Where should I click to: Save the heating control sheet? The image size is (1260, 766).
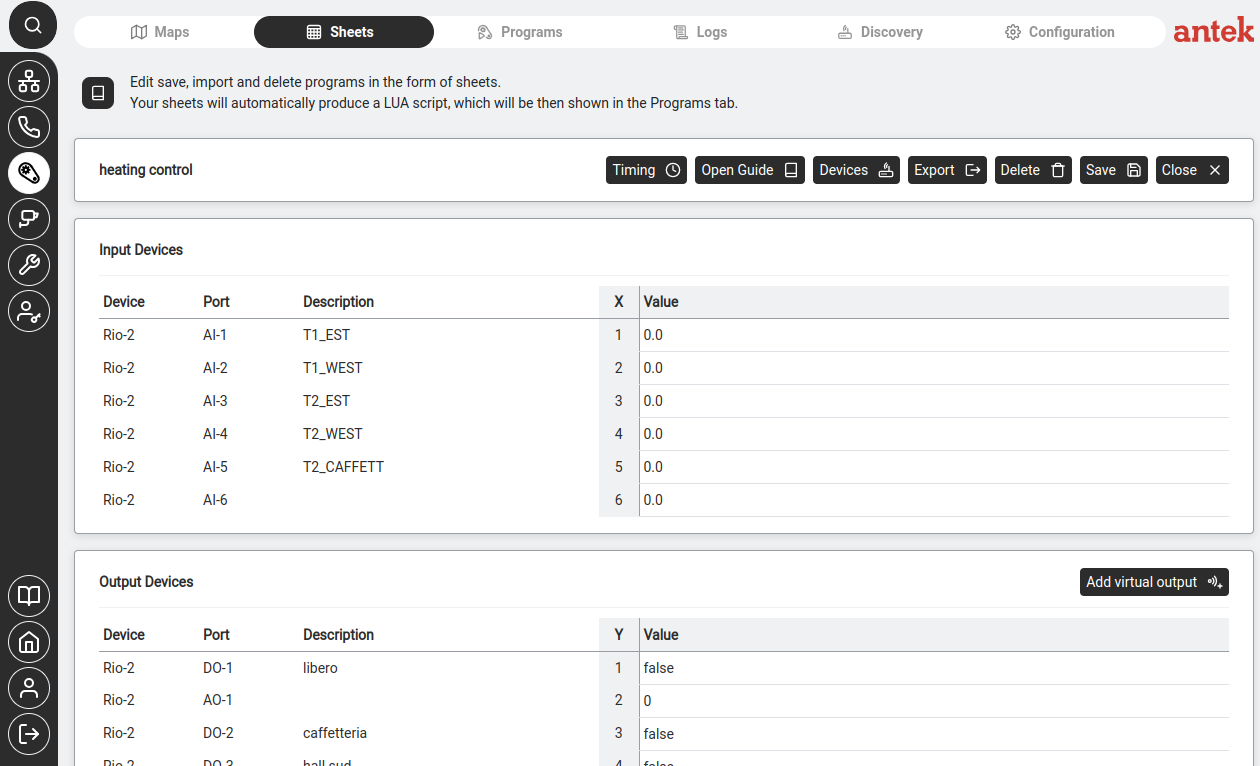click(1114, 170)
